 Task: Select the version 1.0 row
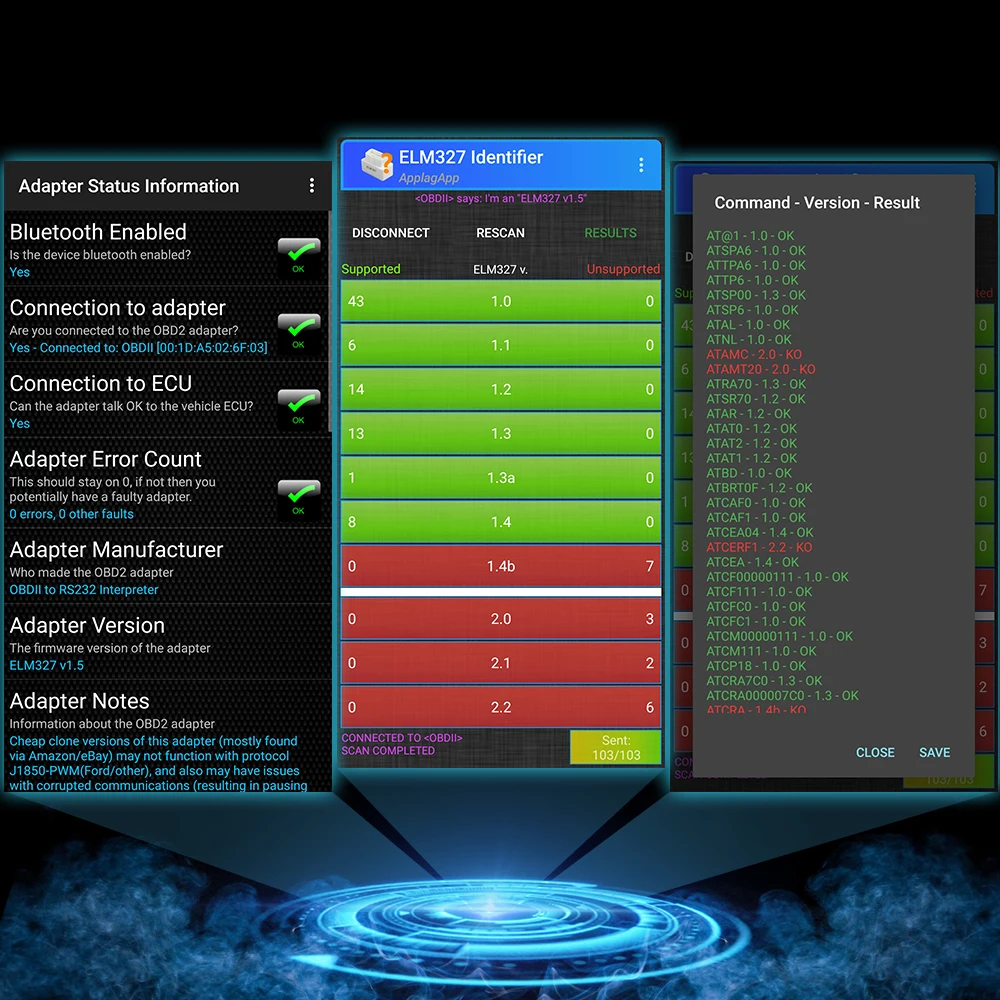tap(501, 301)
